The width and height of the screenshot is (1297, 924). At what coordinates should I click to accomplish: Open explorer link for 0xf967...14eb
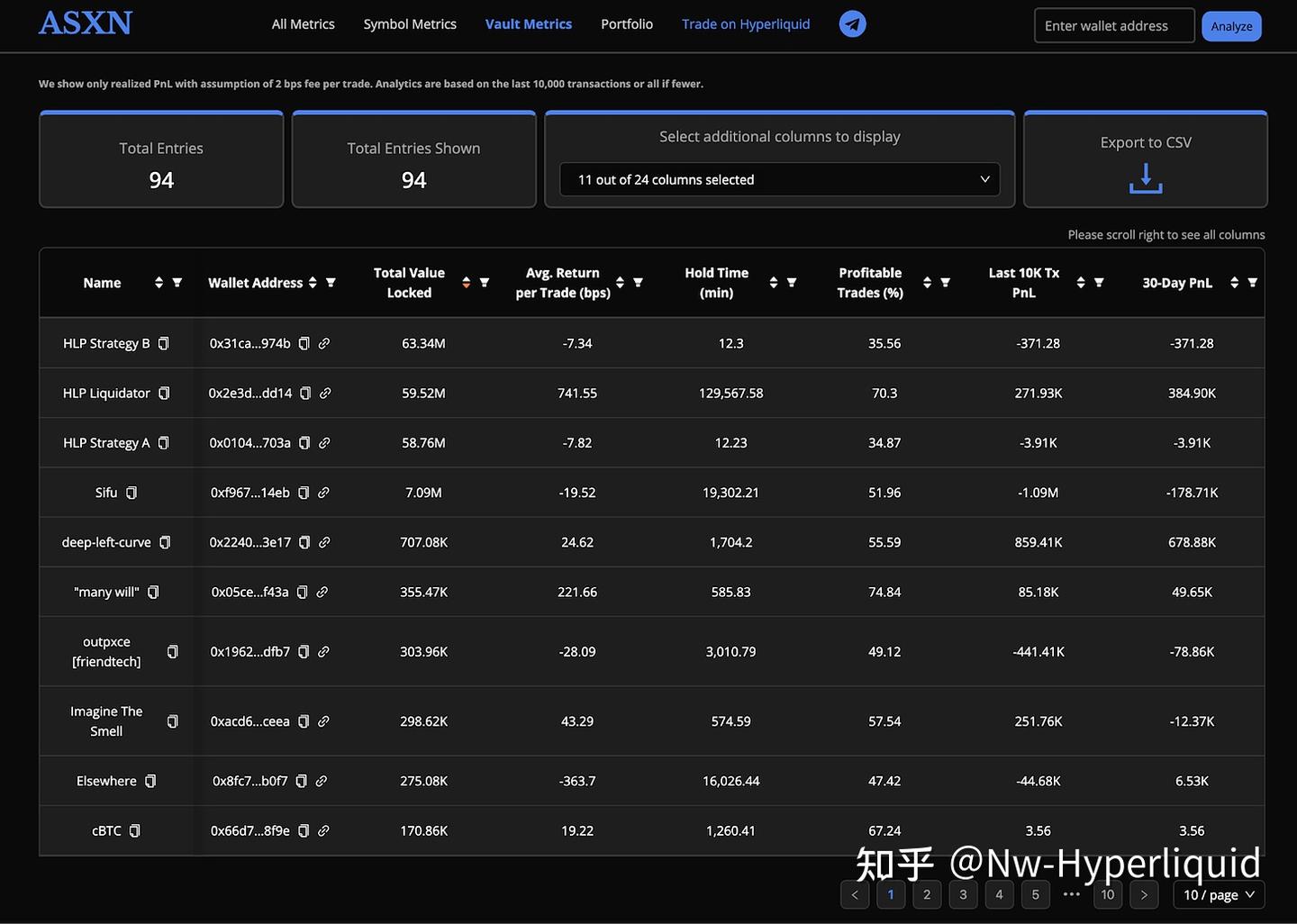323,493
